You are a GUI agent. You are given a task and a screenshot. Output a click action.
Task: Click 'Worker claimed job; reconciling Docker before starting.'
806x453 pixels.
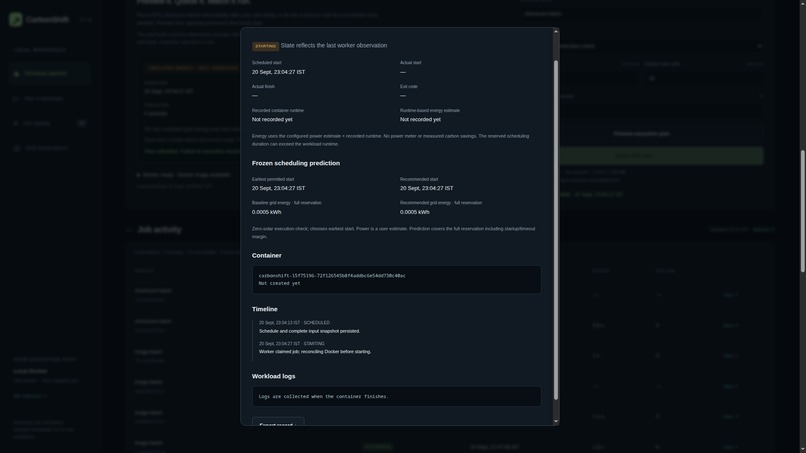click(x=315, y=352)
